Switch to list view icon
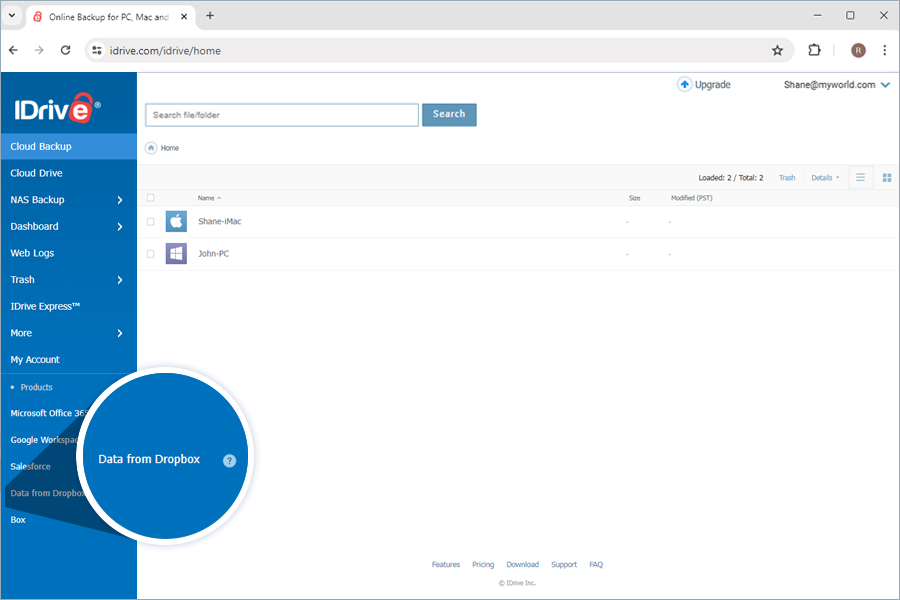 tap(860, 177)
